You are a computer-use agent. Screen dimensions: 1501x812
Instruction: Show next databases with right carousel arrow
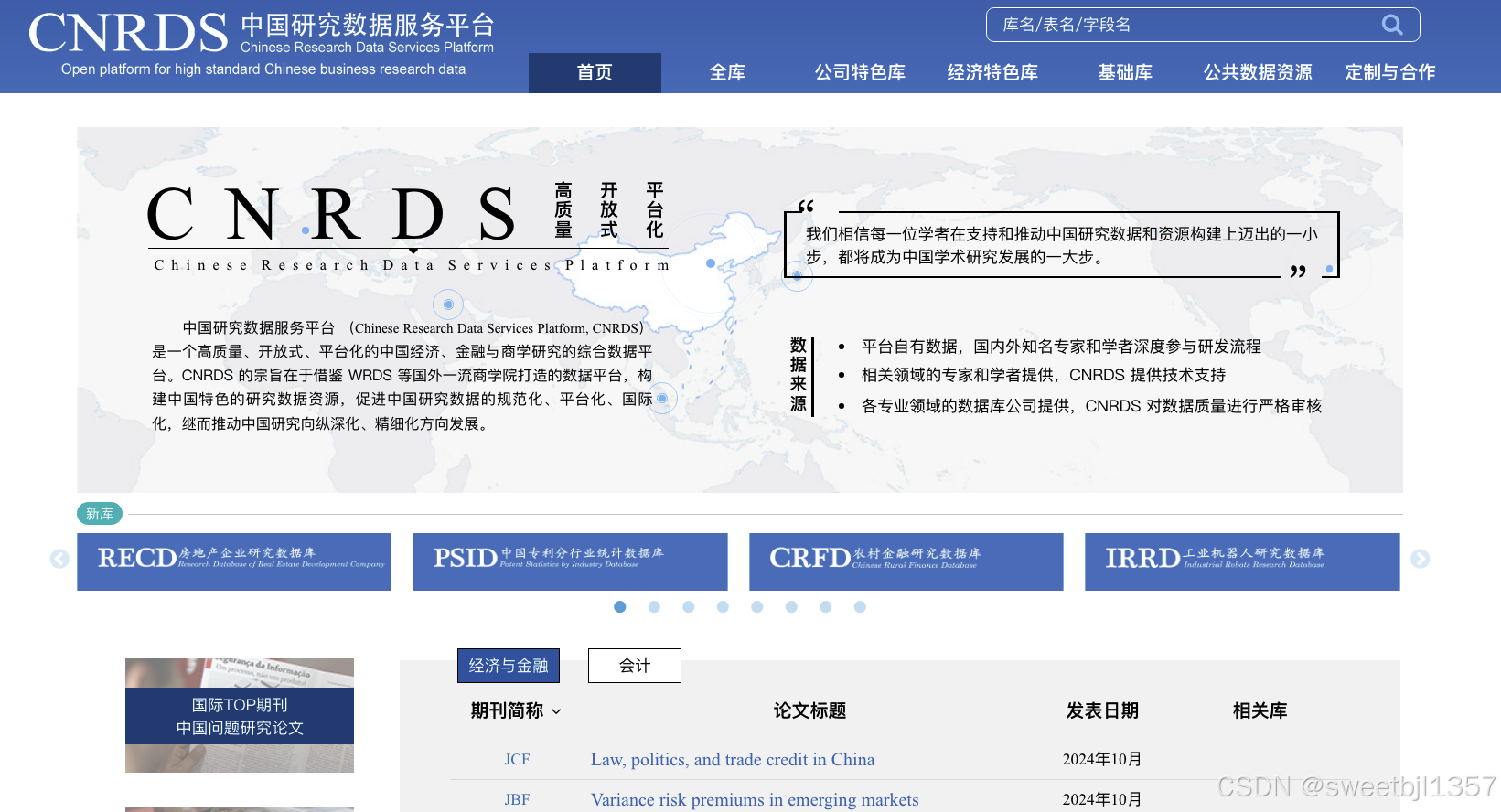(1420, 559)
